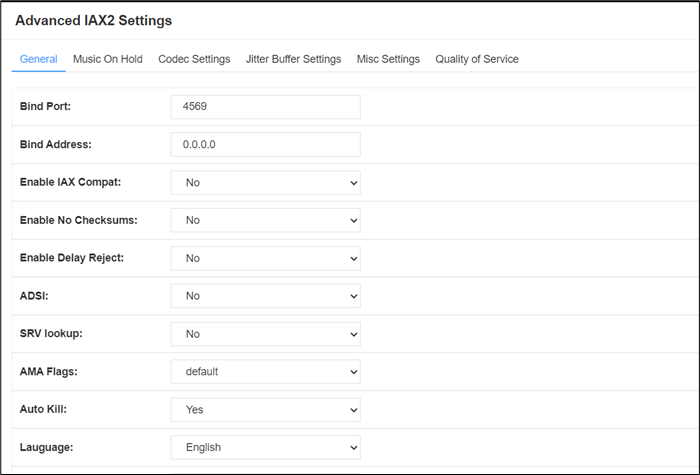Open the Enable Delay Reject dropdown
Image resolution: width=700 pixels, height=475 pixels.
pos(266,258)
